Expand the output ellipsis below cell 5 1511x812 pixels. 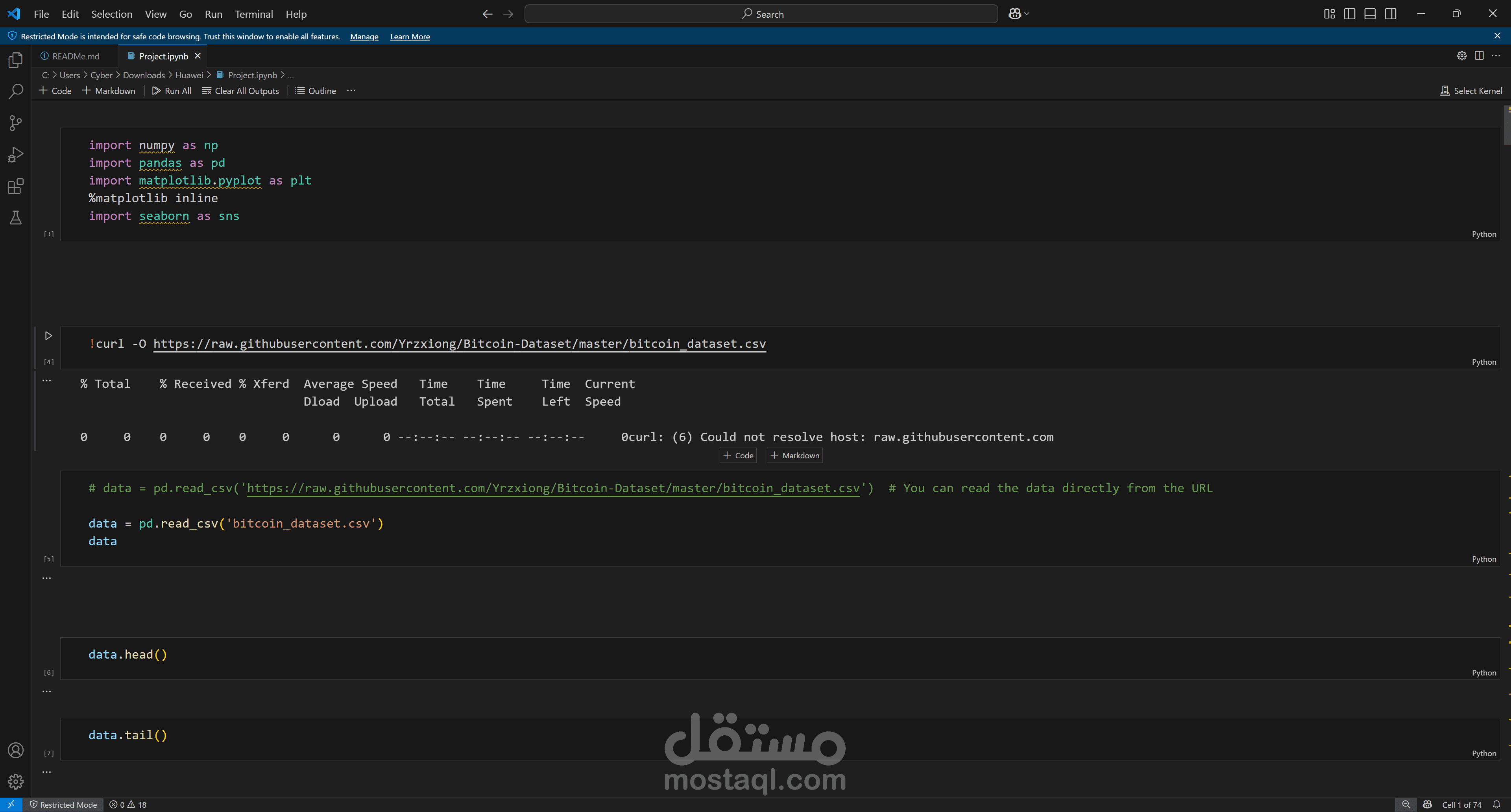coord(47,578)
